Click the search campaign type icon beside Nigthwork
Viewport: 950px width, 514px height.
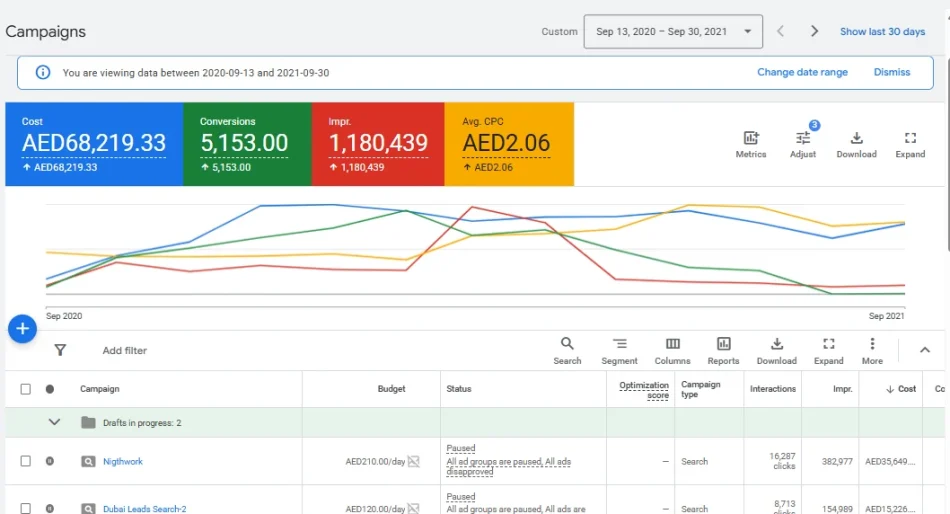[88, 461]
